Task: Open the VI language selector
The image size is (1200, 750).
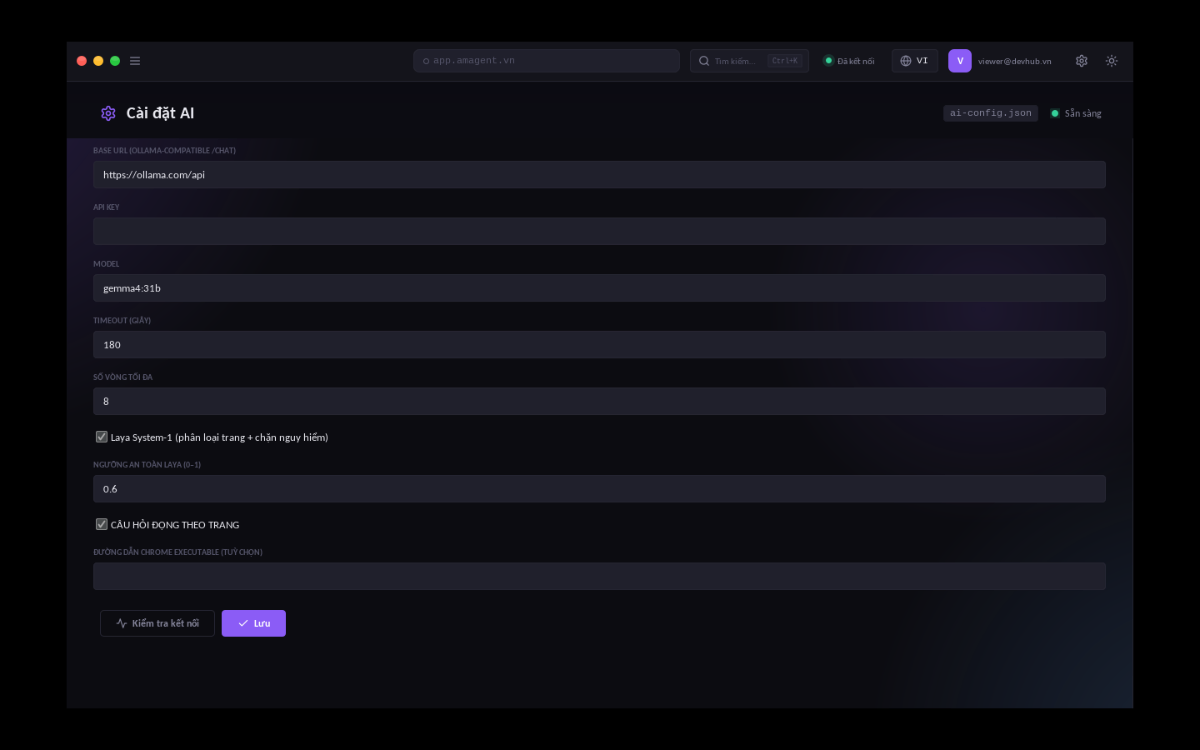Action: (x=915, y=61)
